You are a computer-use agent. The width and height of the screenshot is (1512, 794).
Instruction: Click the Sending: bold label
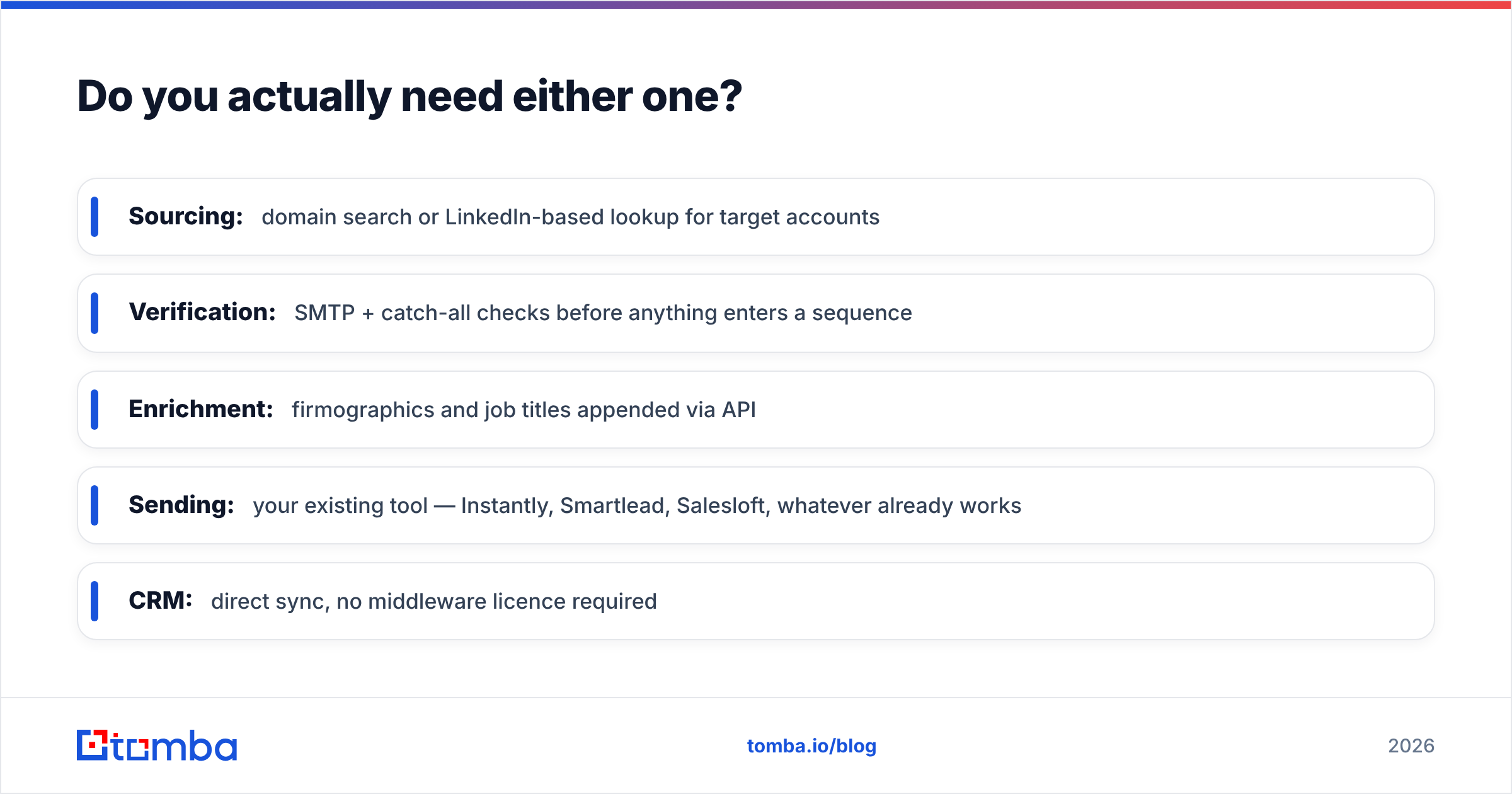181,505
